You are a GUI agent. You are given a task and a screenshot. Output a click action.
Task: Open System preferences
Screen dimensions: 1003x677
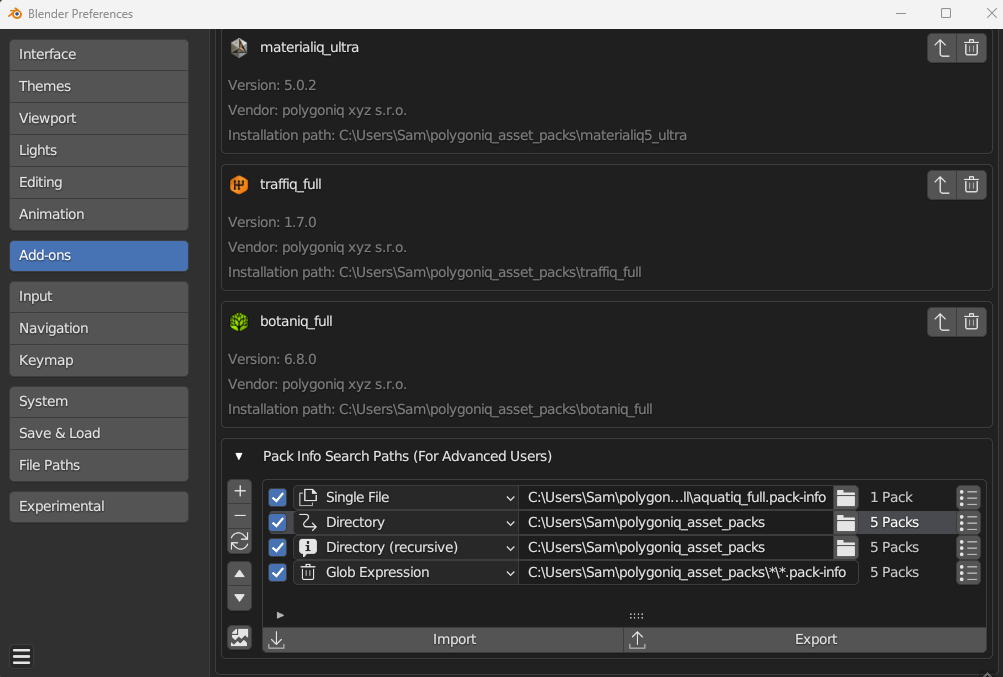click(99, 401)
